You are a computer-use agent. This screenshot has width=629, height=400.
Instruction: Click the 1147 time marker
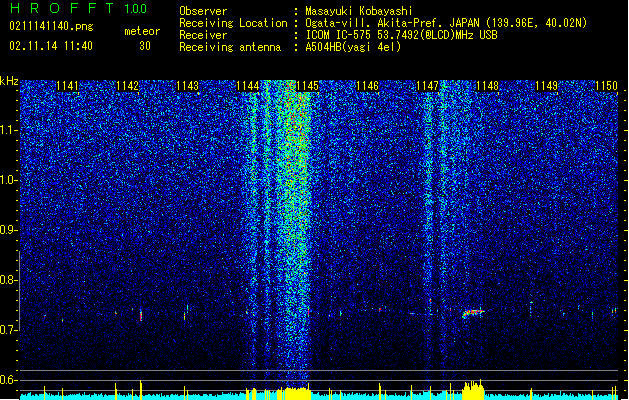427,86
